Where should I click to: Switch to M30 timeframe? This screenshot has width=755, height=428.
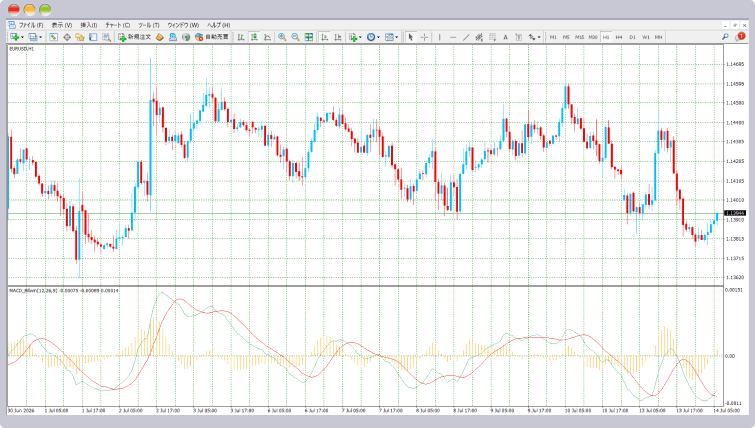593,37
